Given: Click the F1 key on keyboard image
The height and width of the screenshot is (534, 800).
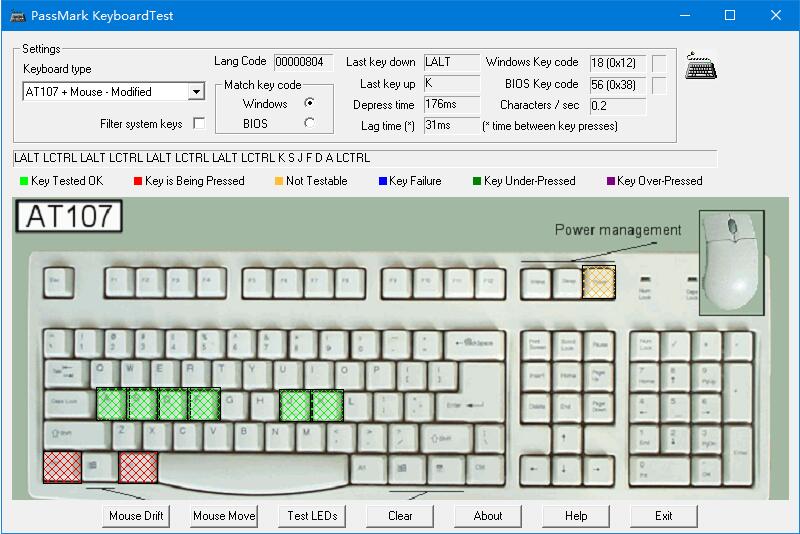Looking at the screenshot, I should point(119,282).
